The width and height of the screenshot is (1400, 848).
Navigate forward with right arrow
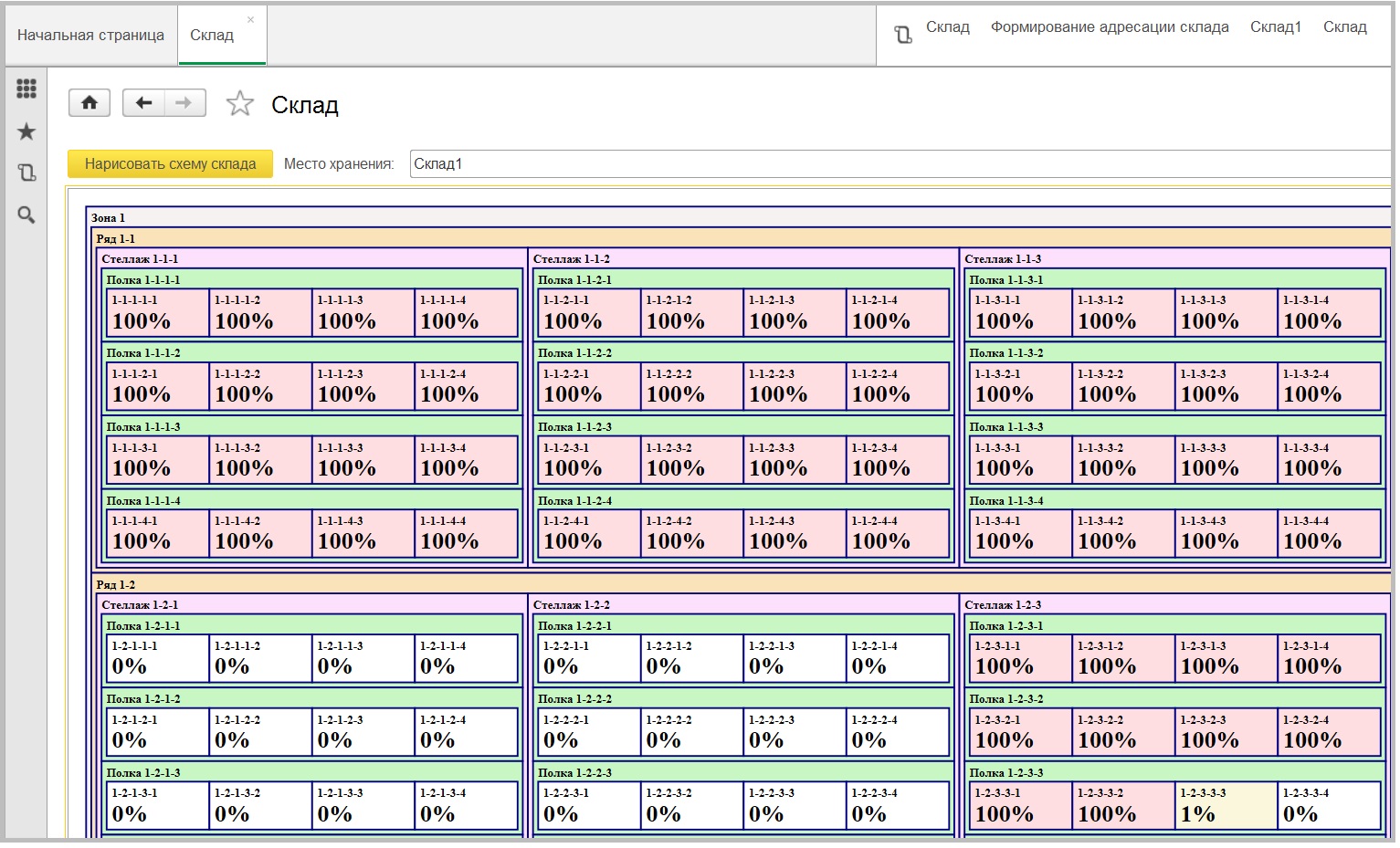pos(184,103)
